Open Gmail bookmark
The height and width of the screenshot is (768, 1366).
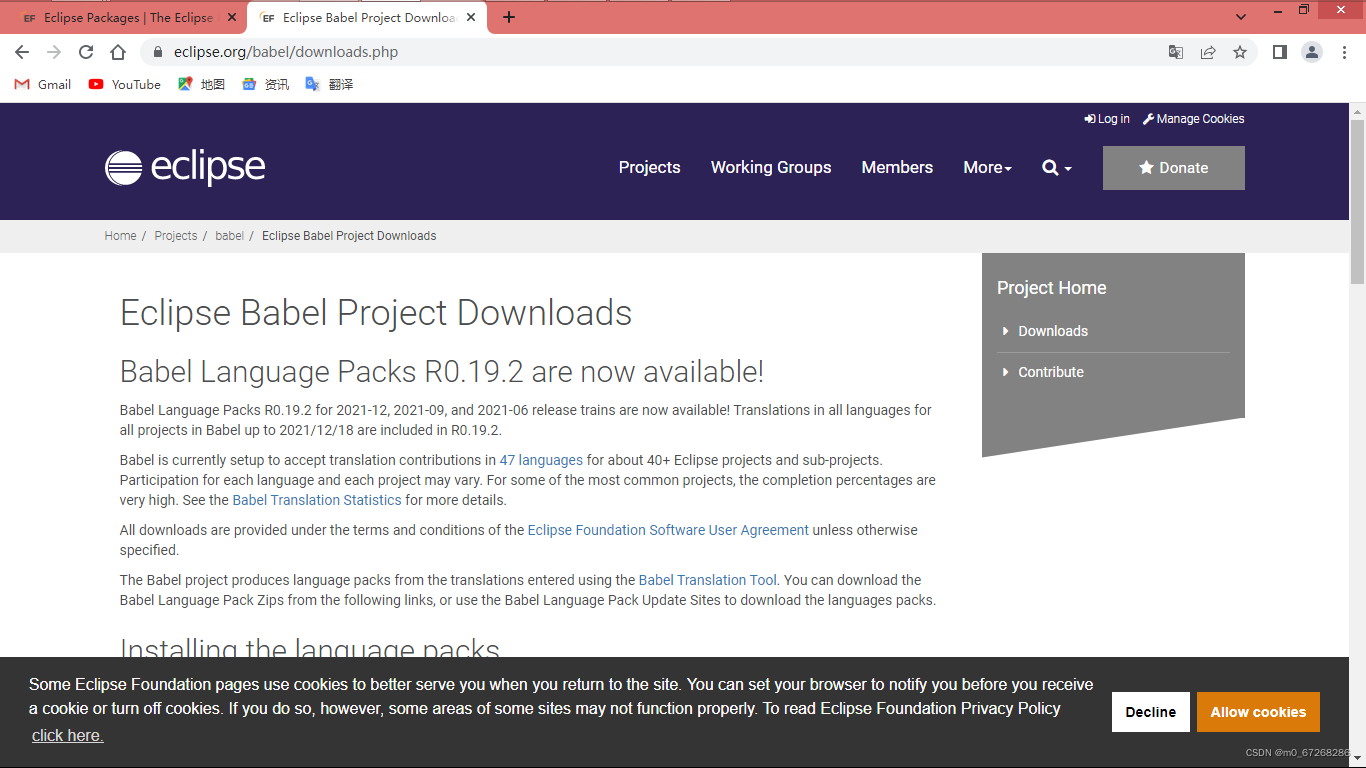click(43, 84)
